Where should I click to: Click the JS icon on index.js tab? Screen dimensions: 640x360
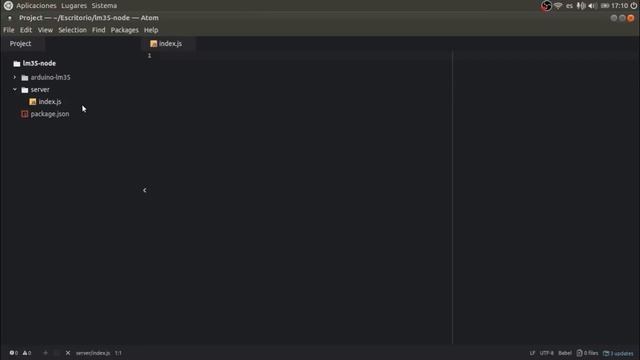(153, 44)
